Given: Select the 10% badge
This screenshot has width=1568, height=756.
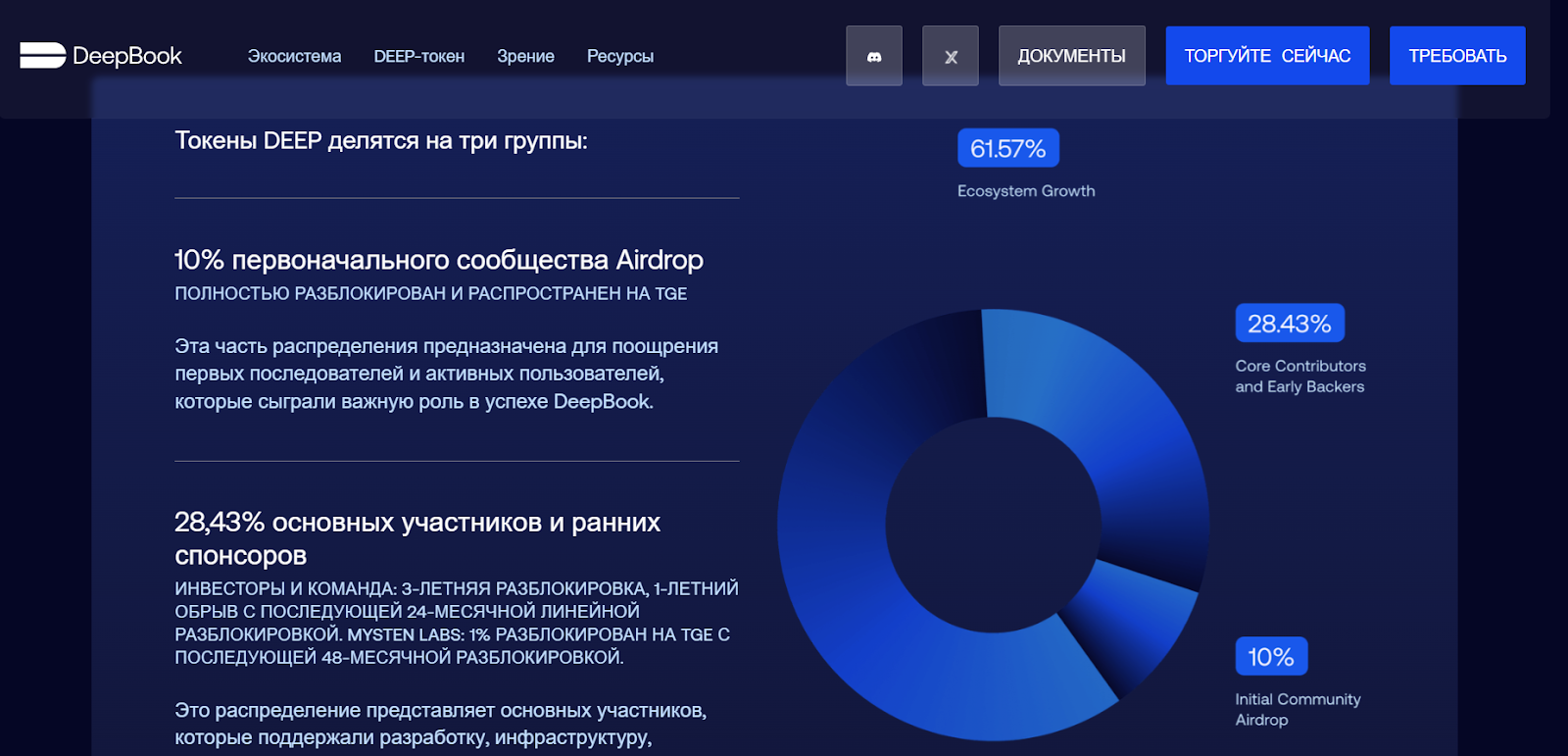Looking at the screenshot, I should click(x=1271, y=657).
